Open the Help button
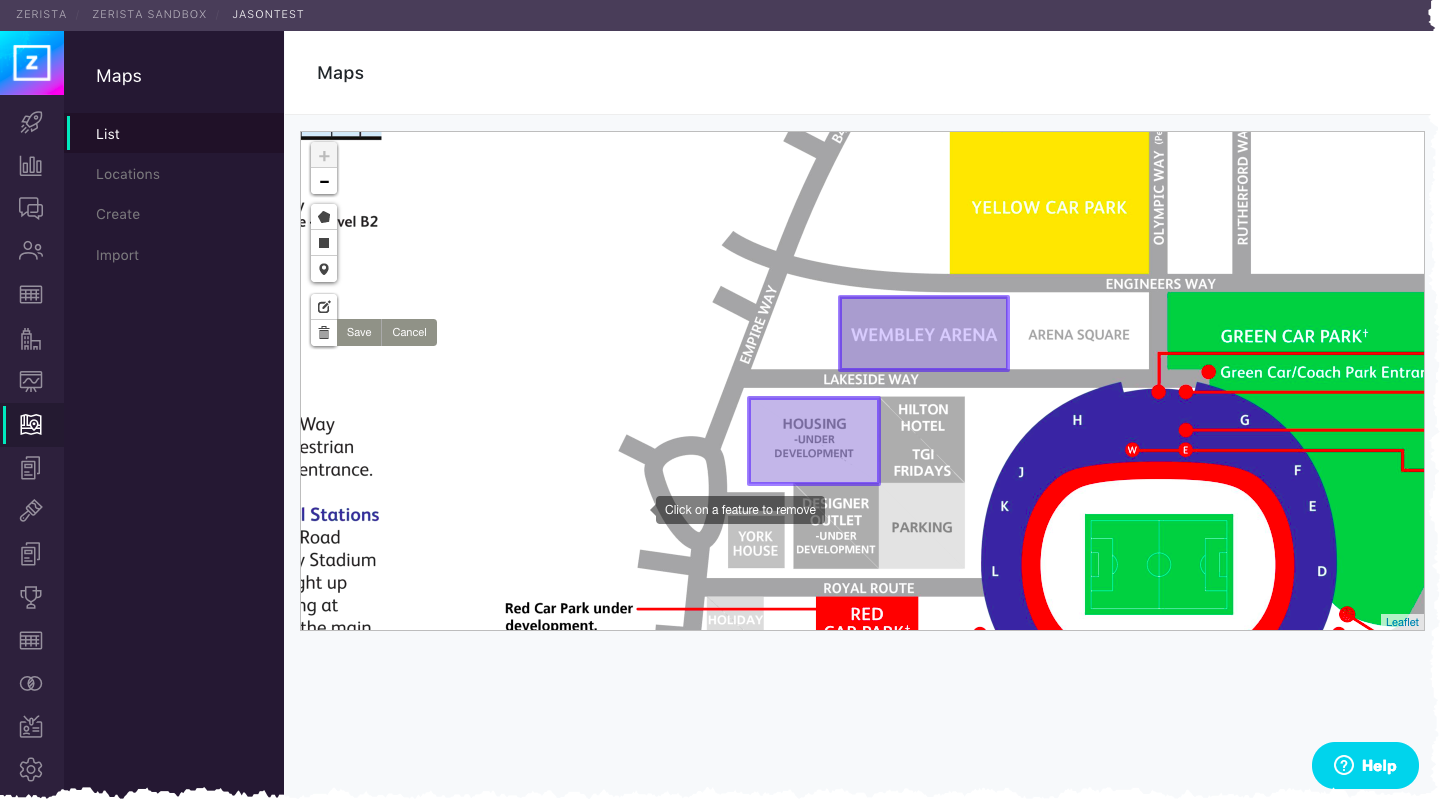 1365,765
